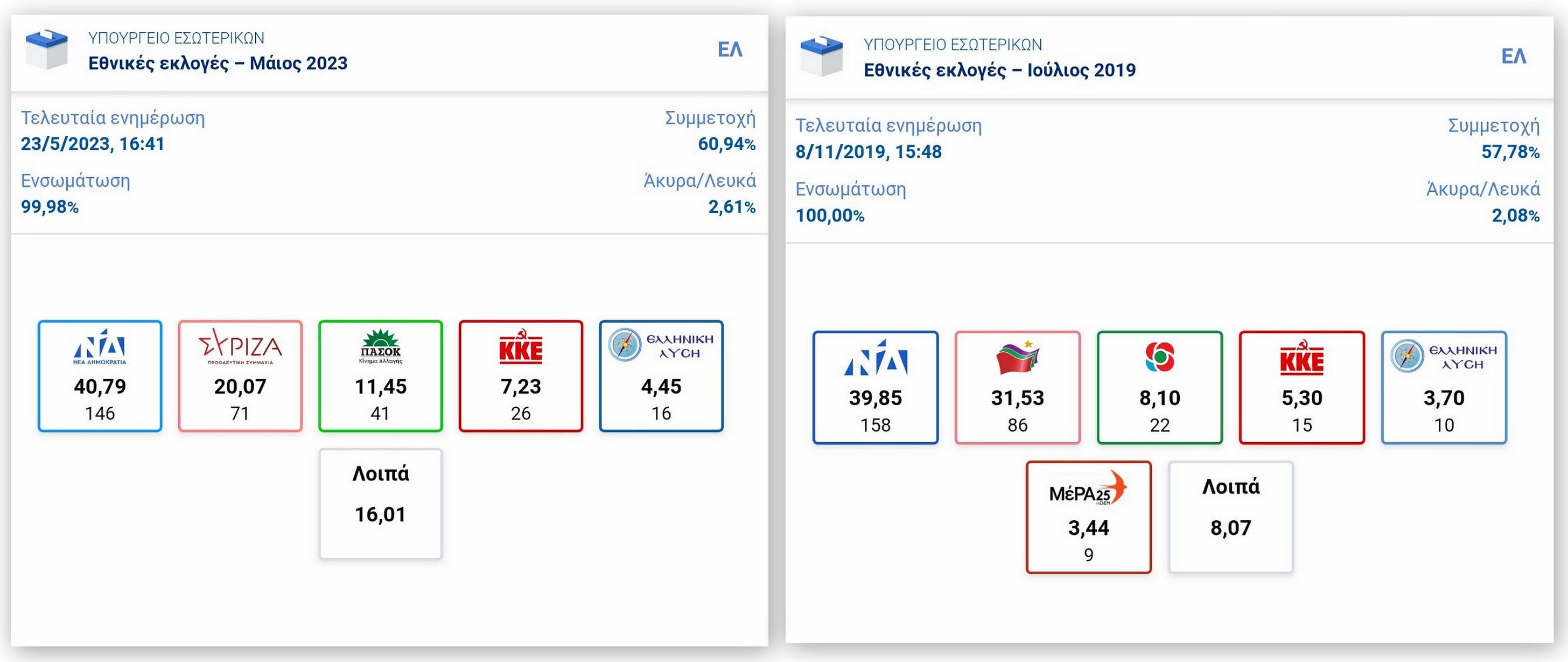Click the ΣΥΡΙΖΑ logo in 2023 results
Viewport: 1568px width, 662px height.
coord(241,348)
